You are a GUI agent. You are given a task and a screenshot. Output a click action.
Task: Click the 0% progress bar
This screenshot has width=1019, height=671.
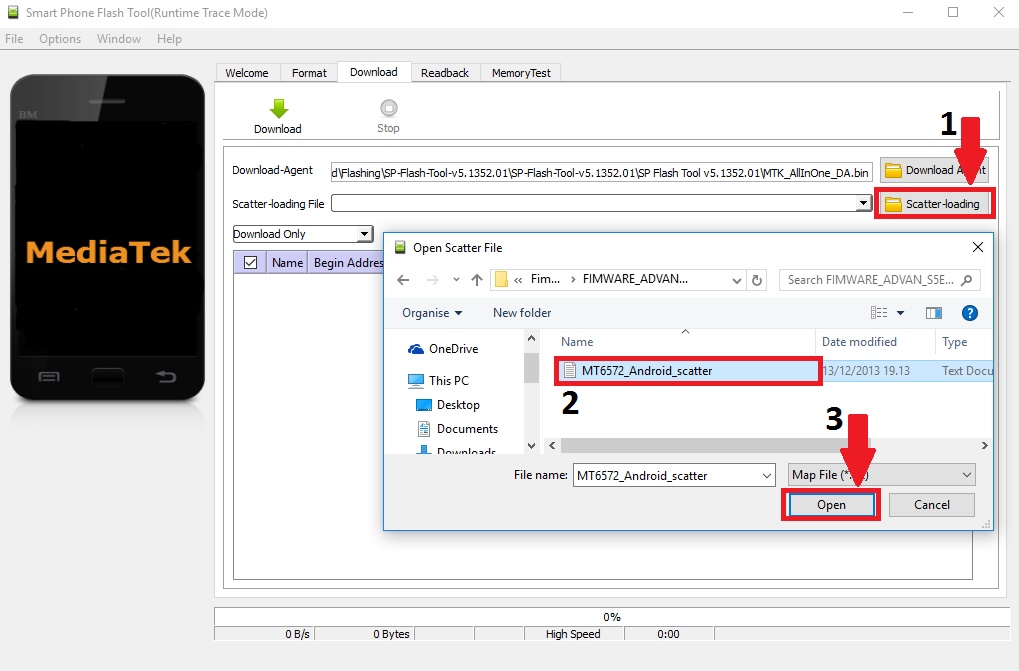612,616
